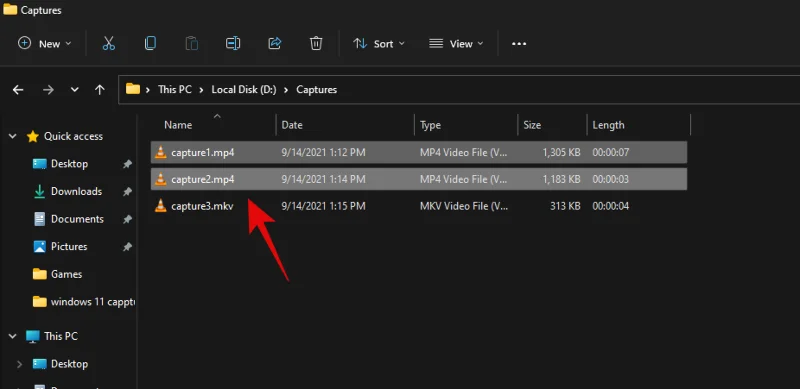The width and height of the screenshot is (800, 389).
Task: Open the three-dot See more menu
Action: pos(519,44)
